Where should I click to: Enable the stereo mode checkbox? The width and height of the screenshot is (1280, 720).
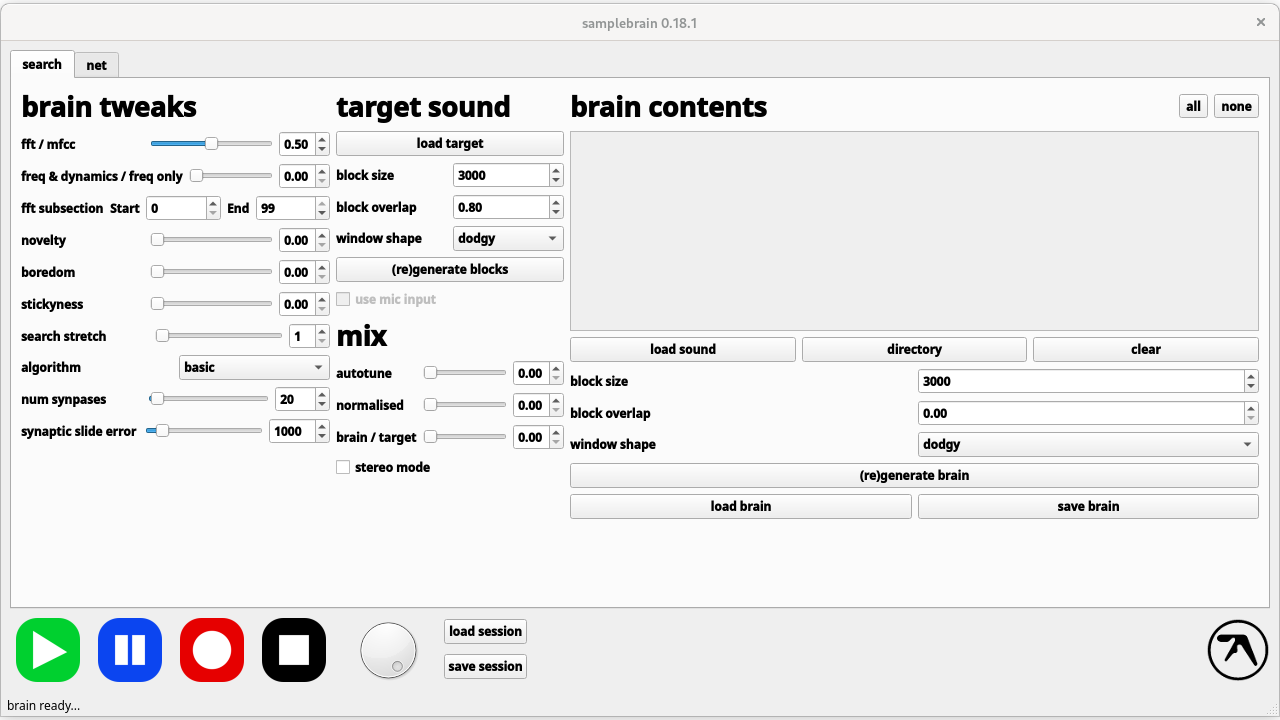(343, 467)
